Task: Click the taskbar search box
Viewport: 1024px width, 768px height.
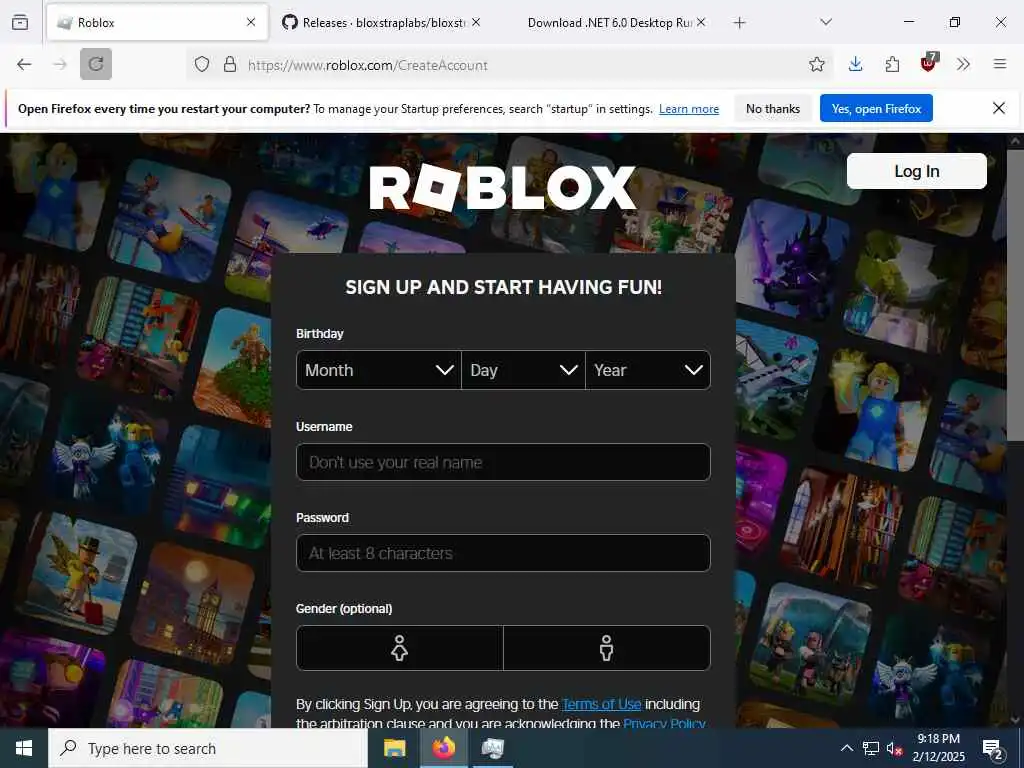Action: [x=208, y=748]
